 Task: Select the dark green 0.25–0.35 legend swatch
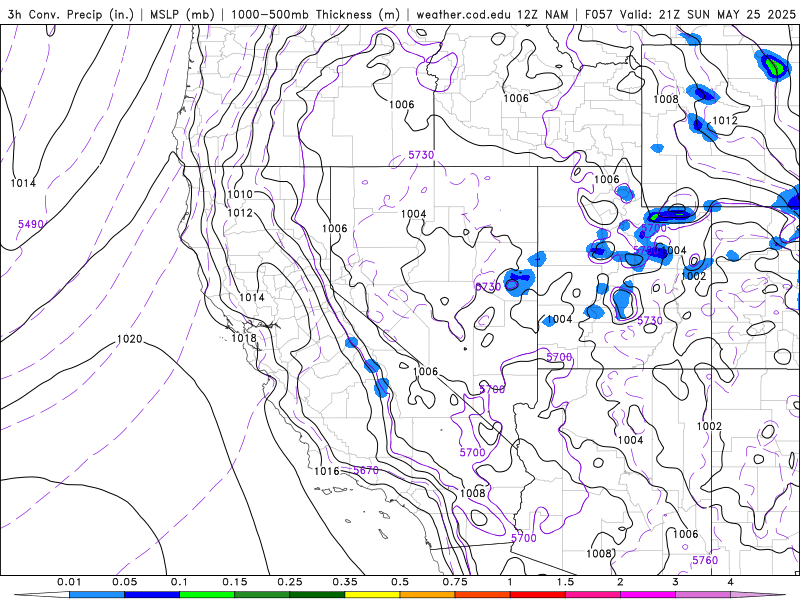coord(317,595)
